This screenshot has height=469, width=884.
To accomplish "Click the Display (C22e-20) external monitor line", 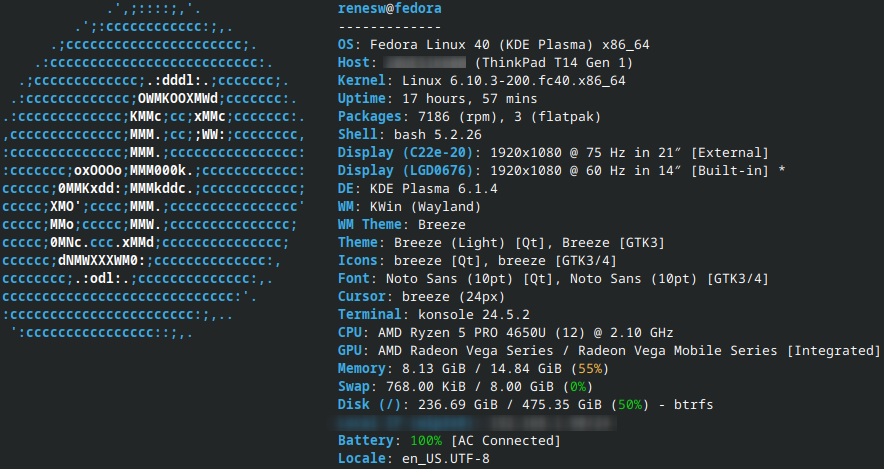I will pos(553,153).
